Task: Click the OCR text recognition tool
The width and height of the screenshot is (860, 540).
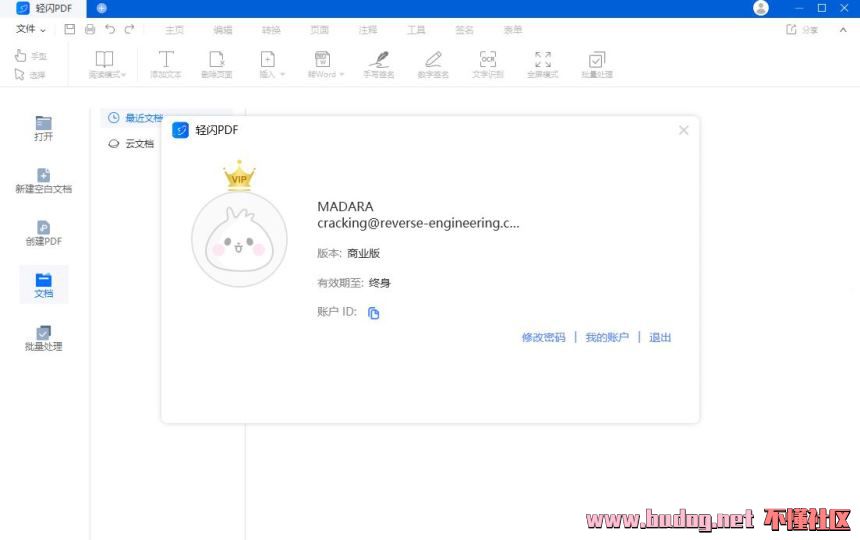Action: pyautogui.click(x=488, y=65)
